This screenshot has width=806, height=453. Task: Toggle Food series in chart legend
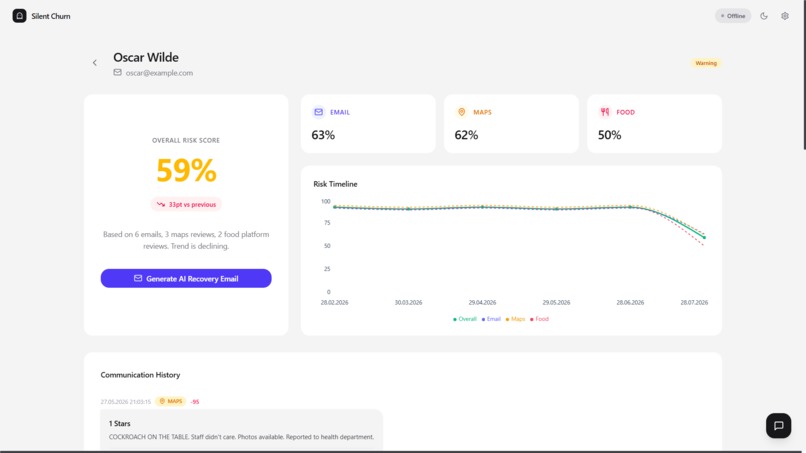[539, 319]
